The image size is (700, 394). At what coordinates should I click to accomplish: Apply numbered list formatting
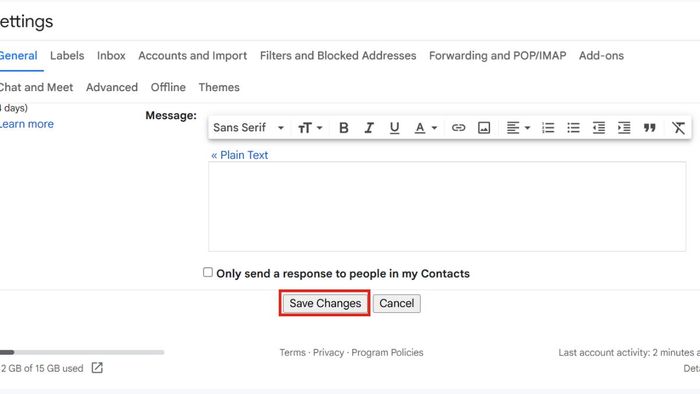[x=548, y=128]
